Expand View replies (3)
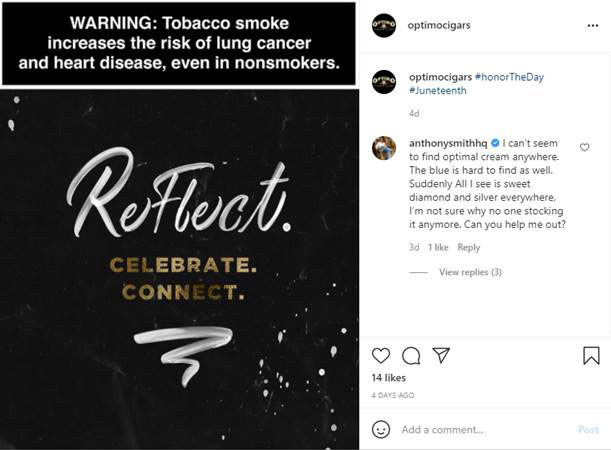Image resolution: width=611 pixels, height=450 pixels. tap(470, 272)
